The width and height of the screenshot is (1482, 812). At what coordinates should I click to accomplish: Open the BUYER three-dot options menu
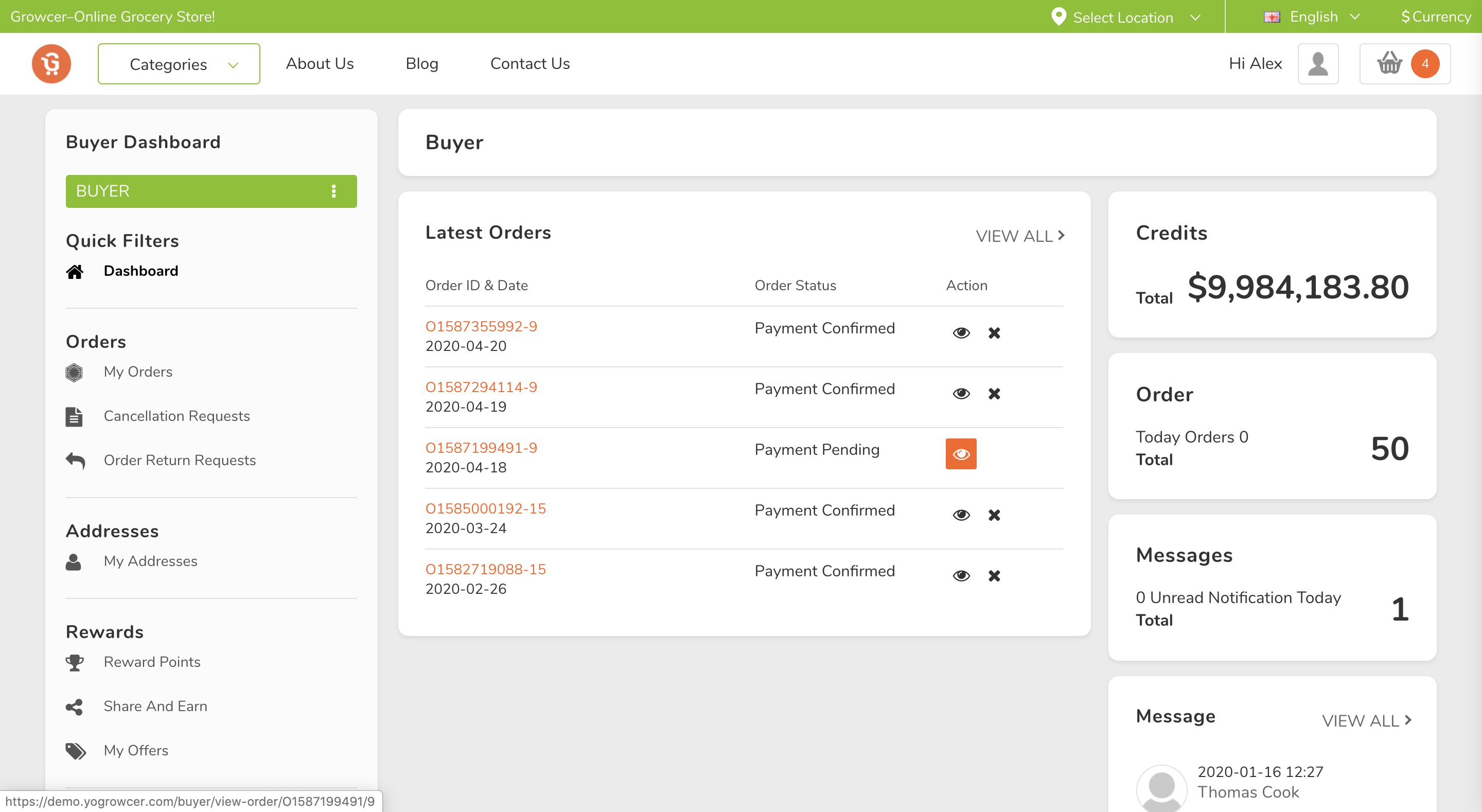pos(332,191)
